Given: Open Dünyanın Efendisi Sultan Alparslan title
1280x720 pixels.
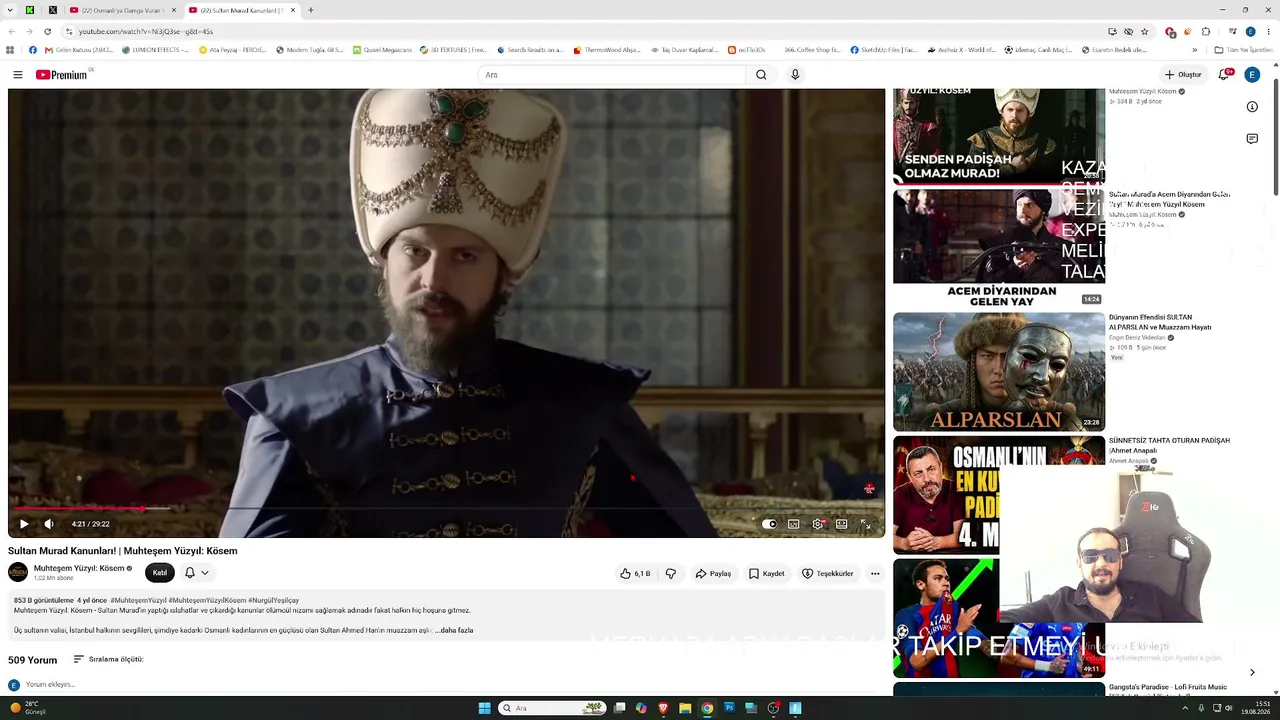Looking at the screenshot, I should (x=1160, y=322).
